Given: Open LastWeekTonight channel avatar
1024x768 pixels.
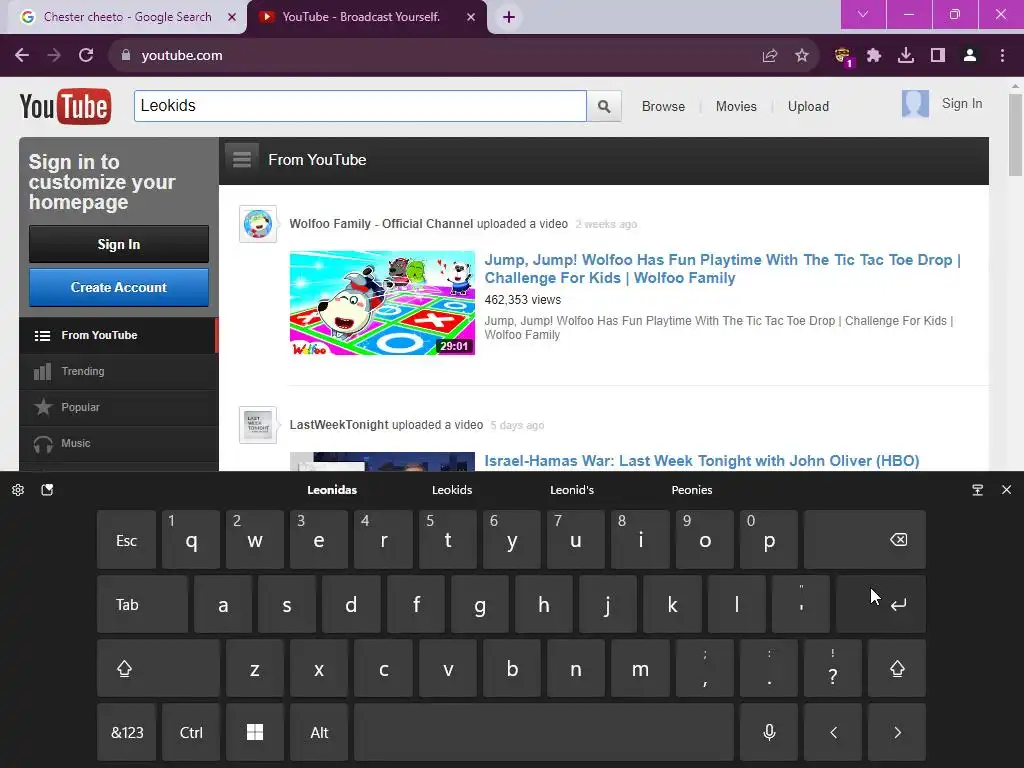Looking at the screenshot, I should click(258, 425).
